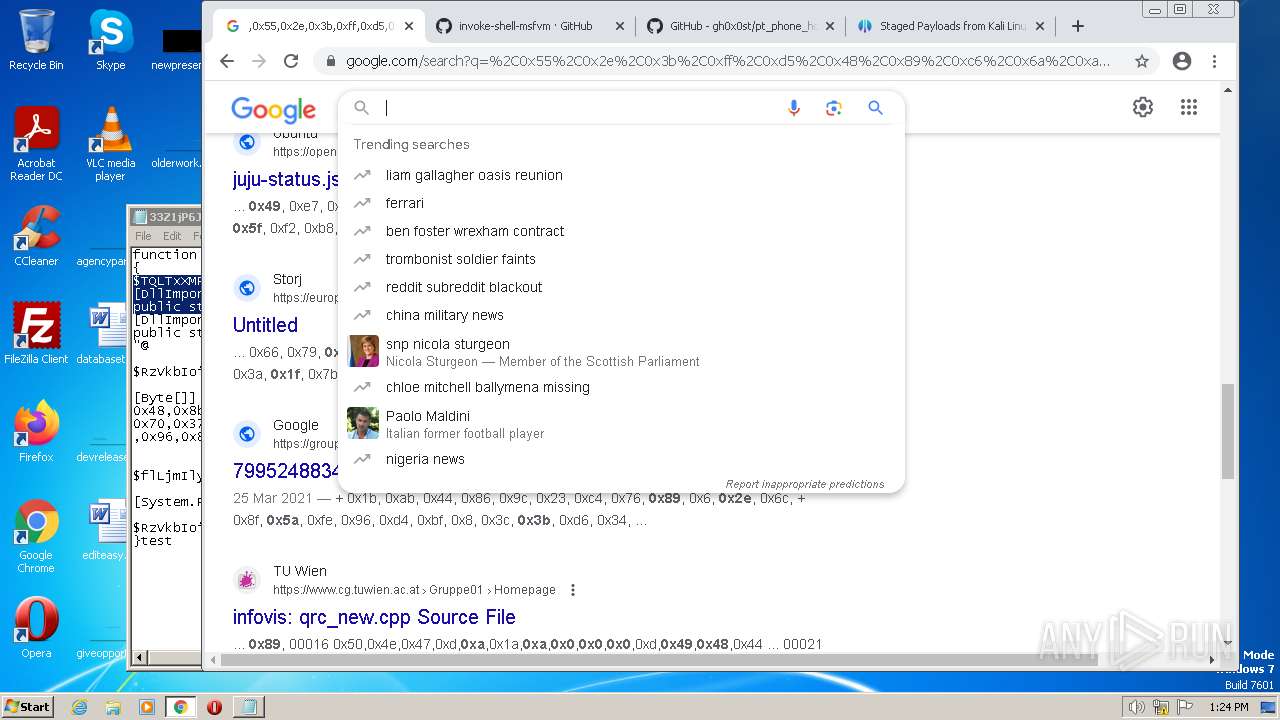Click the Google logo
Screen dimensions: 1280x720
pyautogui.click(x=273, y=109)
